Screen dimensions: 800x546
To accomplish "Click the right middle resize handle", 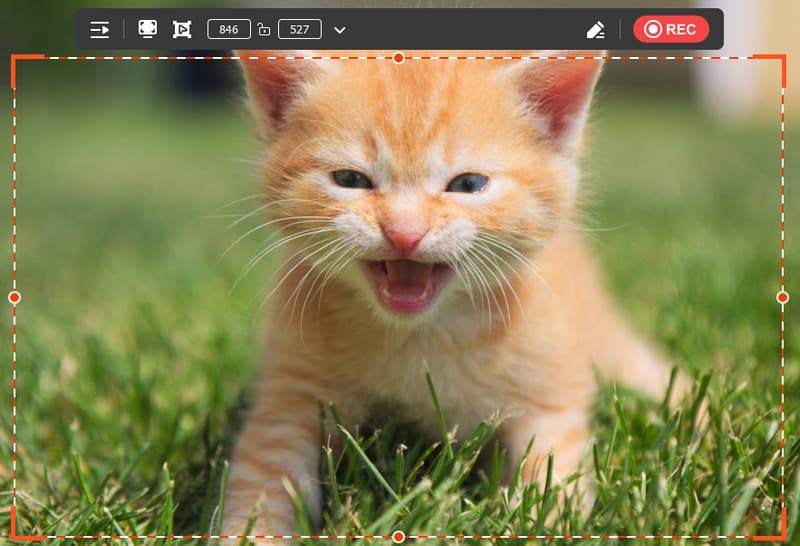I will coord(782,297).
